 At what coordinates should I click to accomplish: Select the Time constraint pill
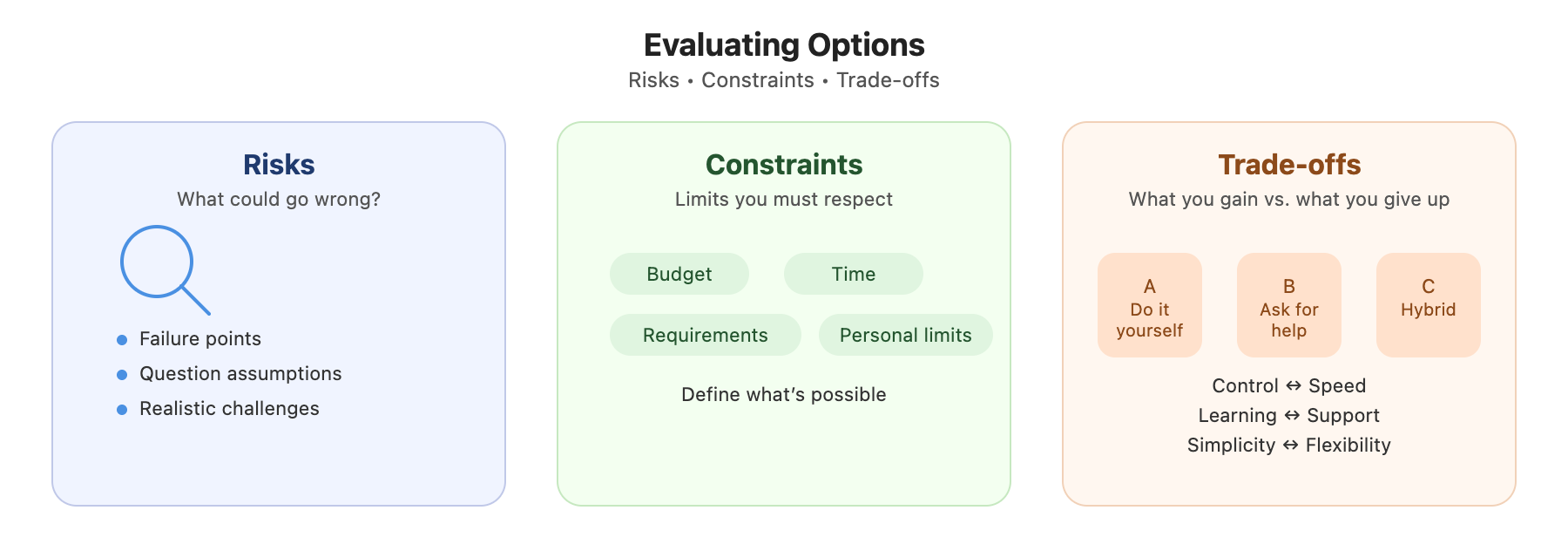pyautogui.click(x=854, y=274)
